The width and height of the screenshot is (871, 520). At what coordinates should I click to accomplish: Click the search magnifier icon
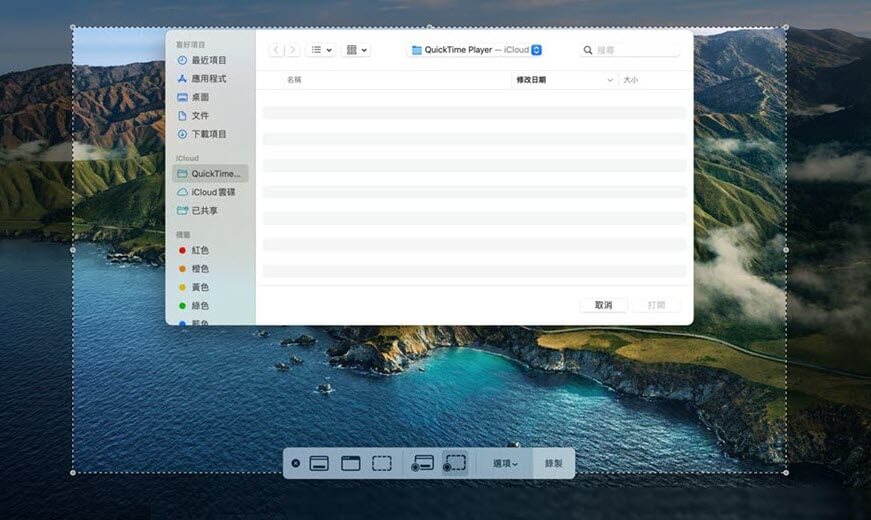tap(588, 50)
